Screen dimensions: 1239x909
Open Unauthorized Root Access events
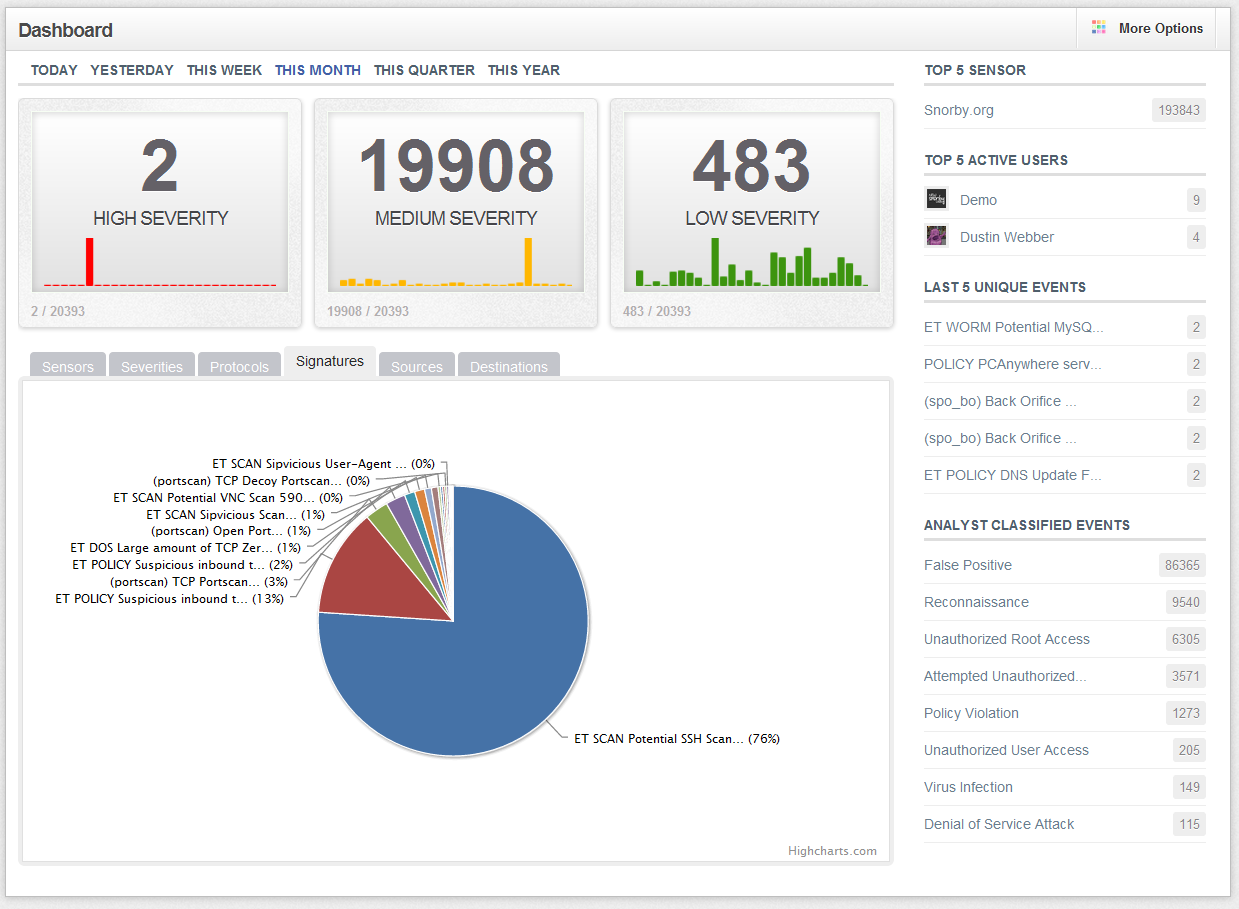point(1007,639)
